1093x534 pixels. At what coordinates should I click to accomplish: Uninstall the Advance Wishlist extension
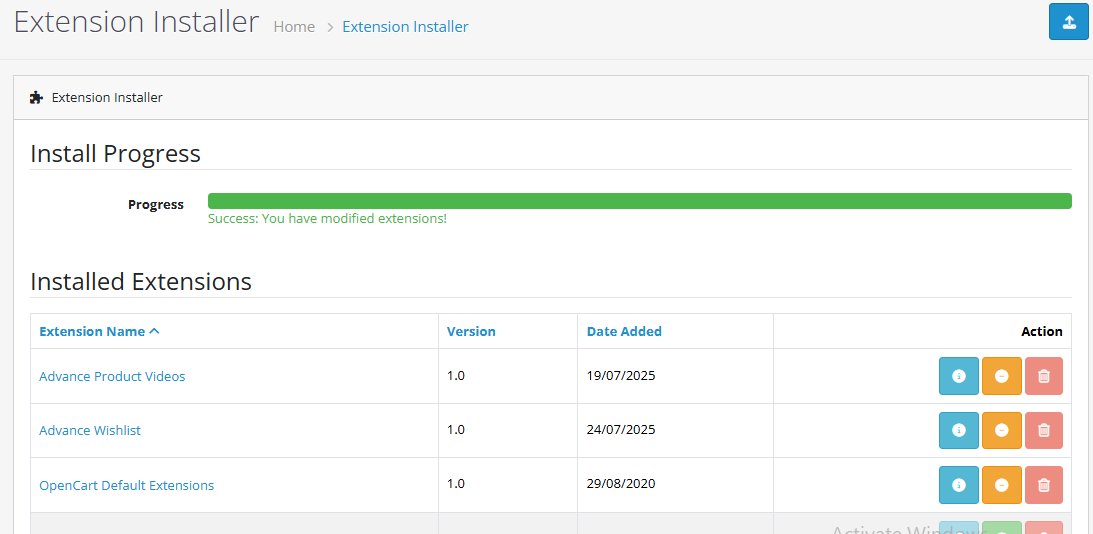click(x=1001, y=430)
